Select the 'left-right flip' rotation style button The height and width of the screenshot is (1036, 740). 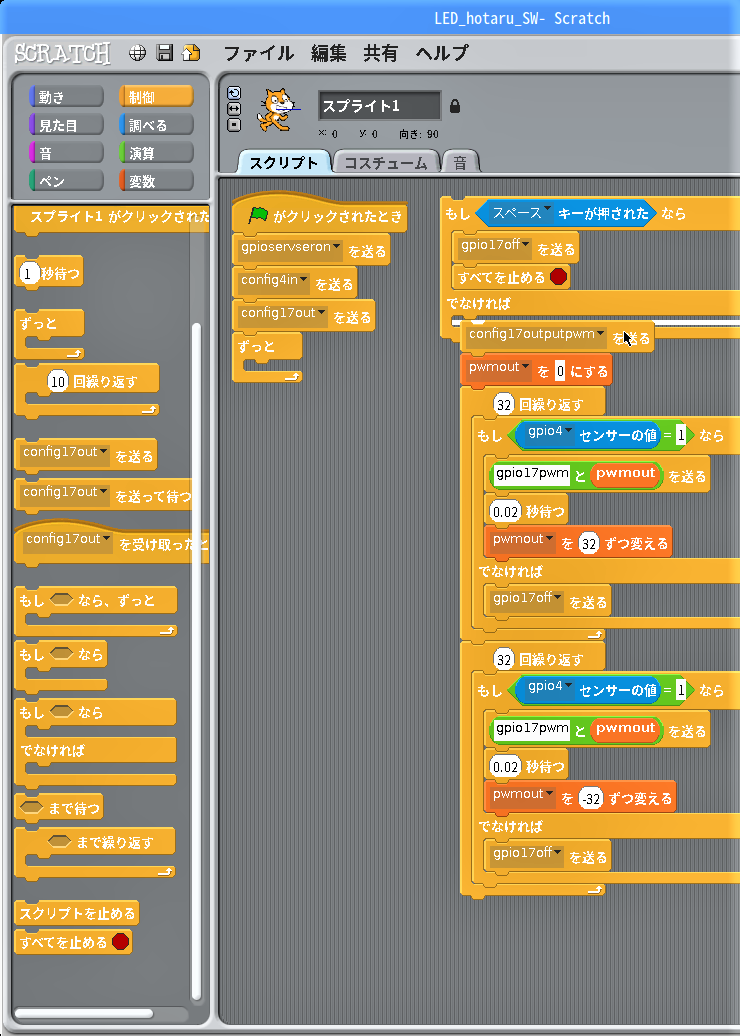tap(234, 108)
